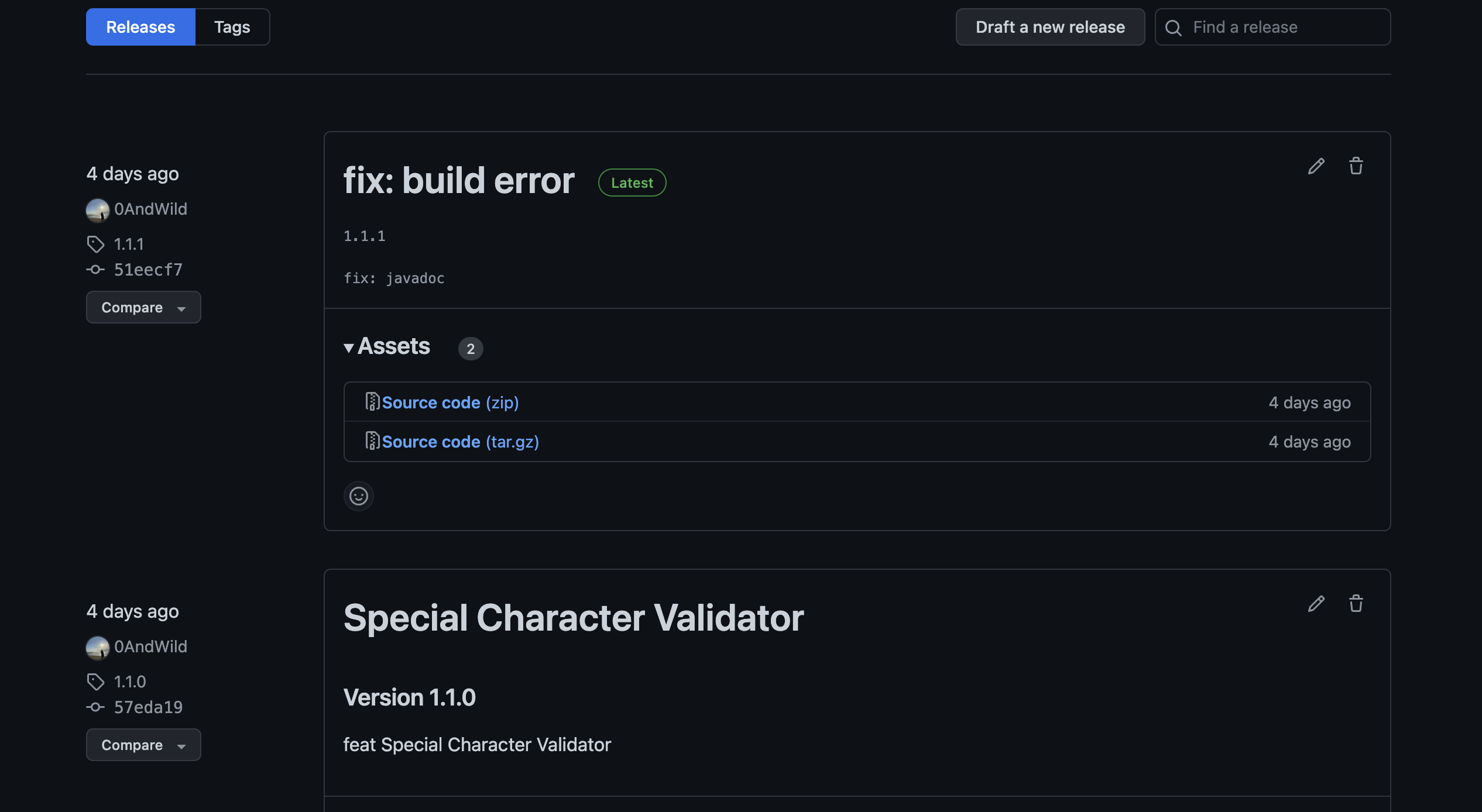Download Source code (zip) asset
The image size is (1482, 812).
coord(450,402)
